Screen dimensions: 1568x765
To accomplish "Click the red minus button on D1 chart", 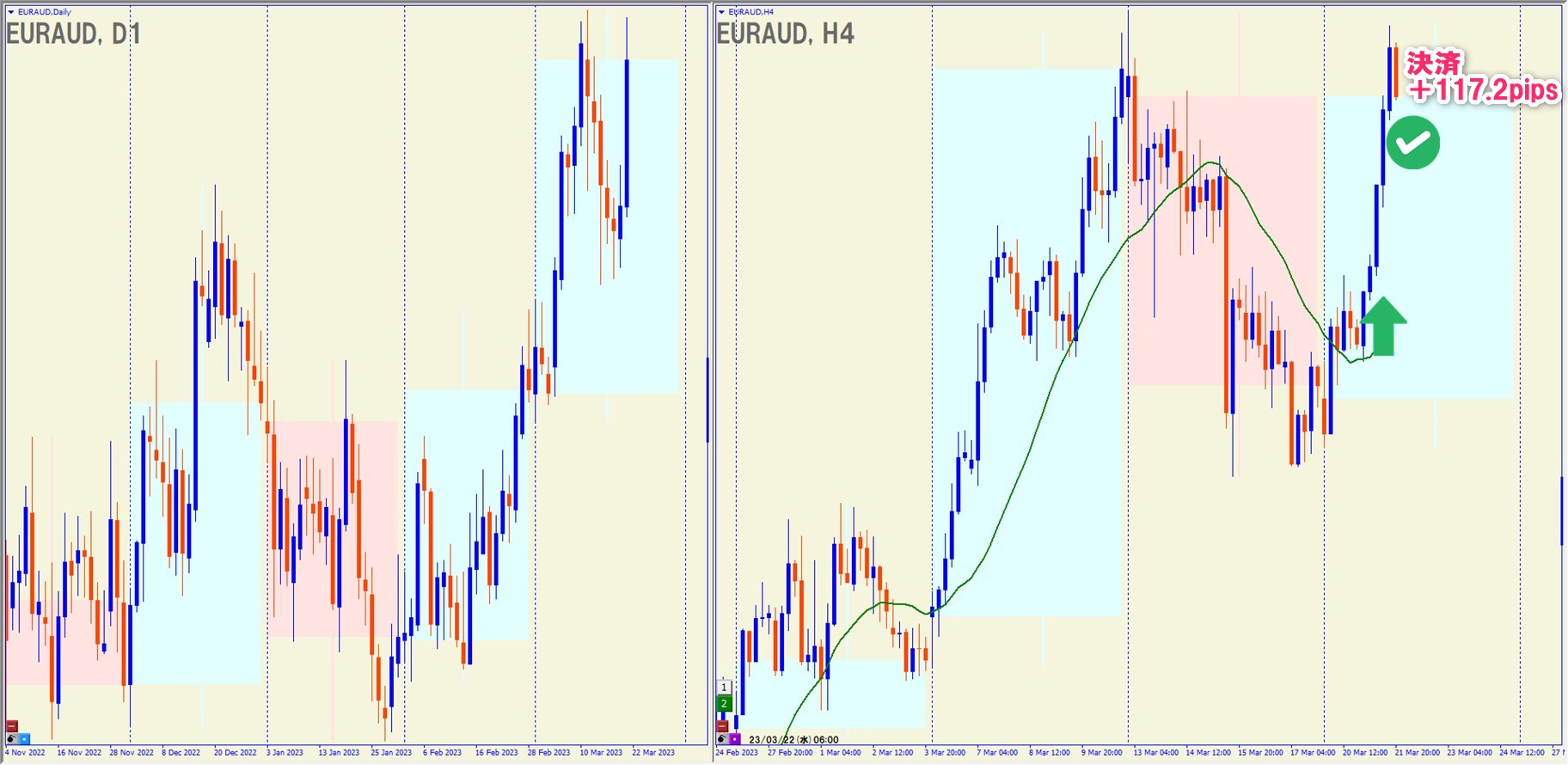I will pos(12,726).
